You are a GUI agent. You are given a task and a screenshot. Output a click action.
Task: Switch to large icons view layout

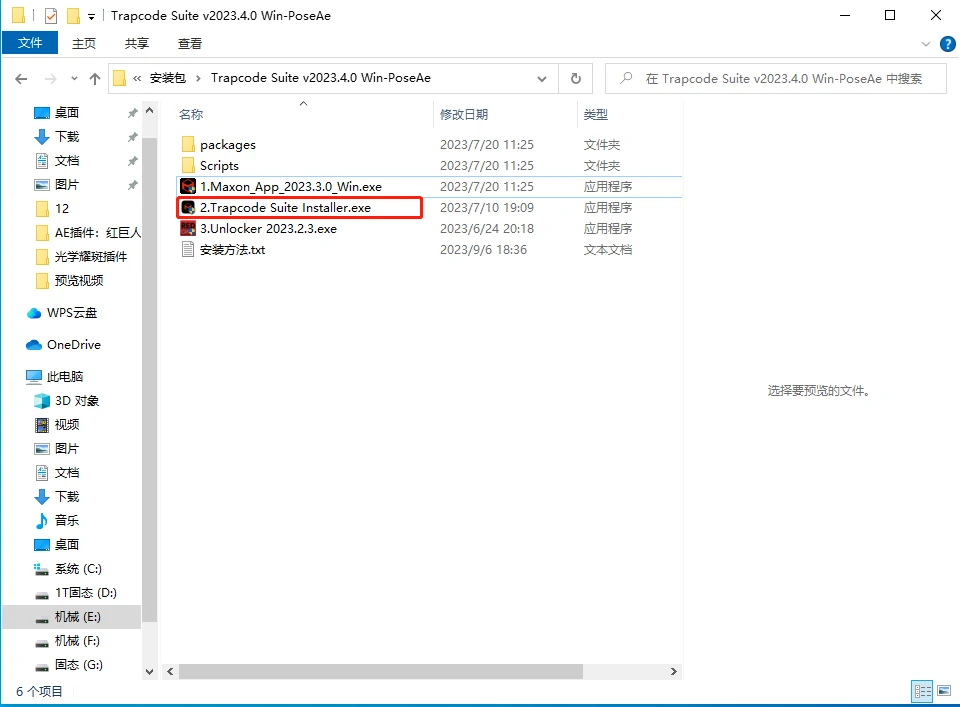pos(944,692)
